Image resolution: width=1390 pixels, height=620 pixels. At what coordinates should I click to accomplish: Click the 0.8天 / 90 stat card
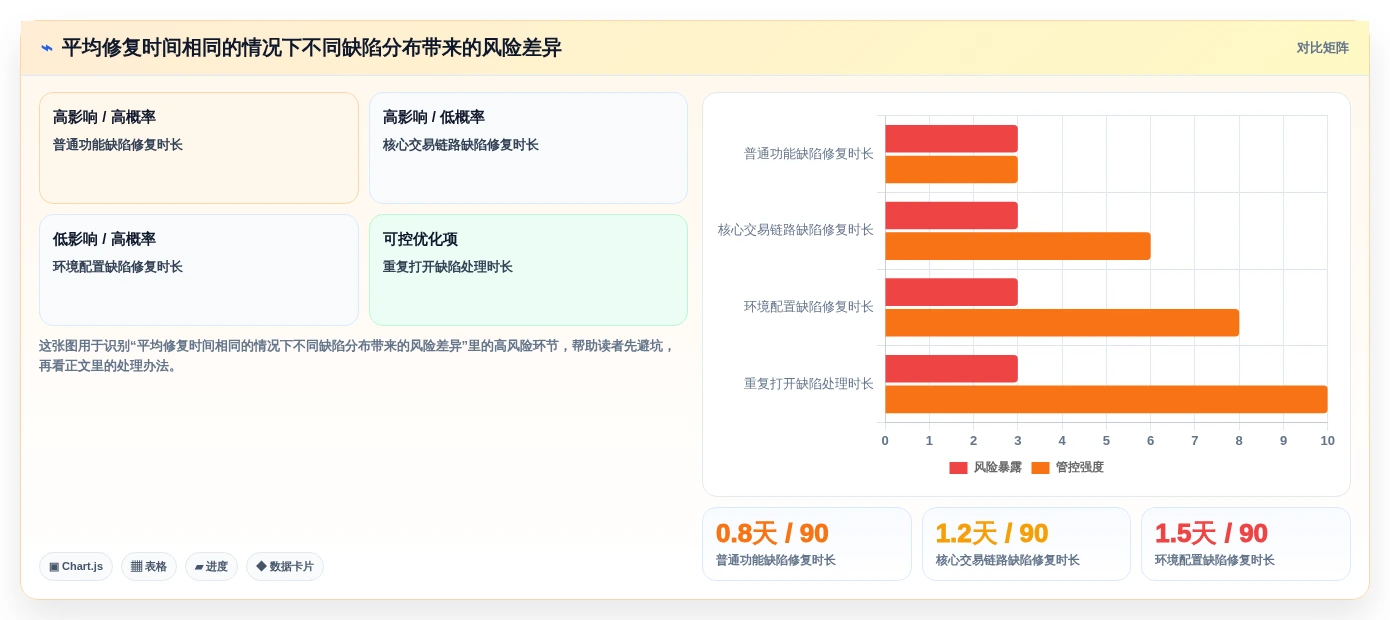[x=807, y=544]
